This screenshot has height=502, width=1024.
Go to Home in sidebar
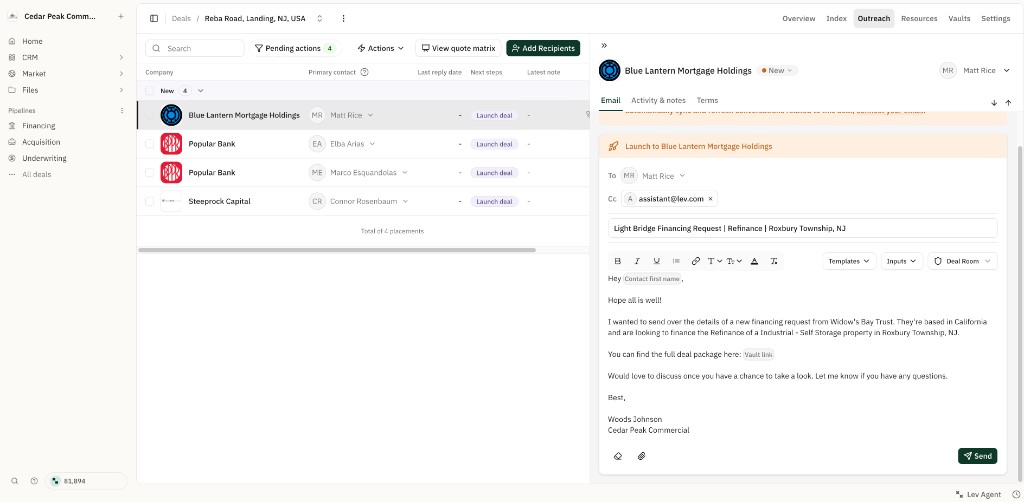coord(32,41)
